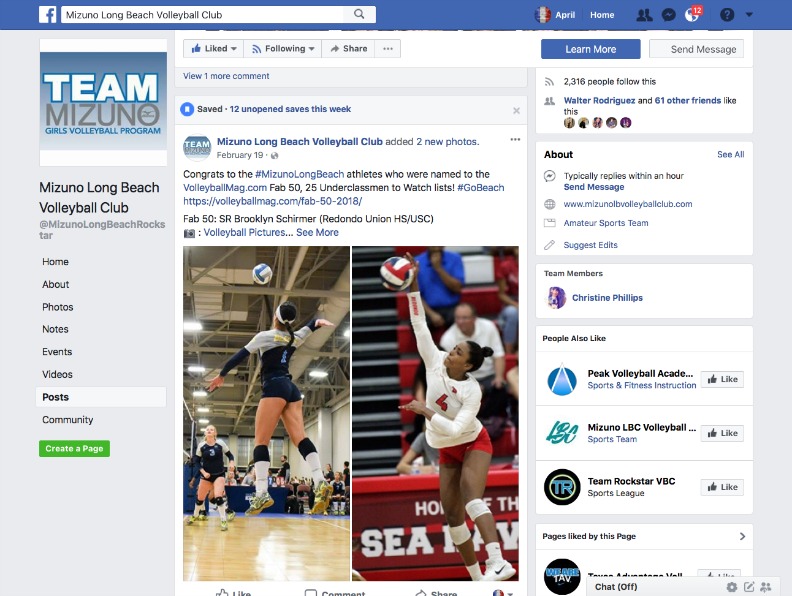Like Peak Volleyball Academy page

[x=722, y=379]
